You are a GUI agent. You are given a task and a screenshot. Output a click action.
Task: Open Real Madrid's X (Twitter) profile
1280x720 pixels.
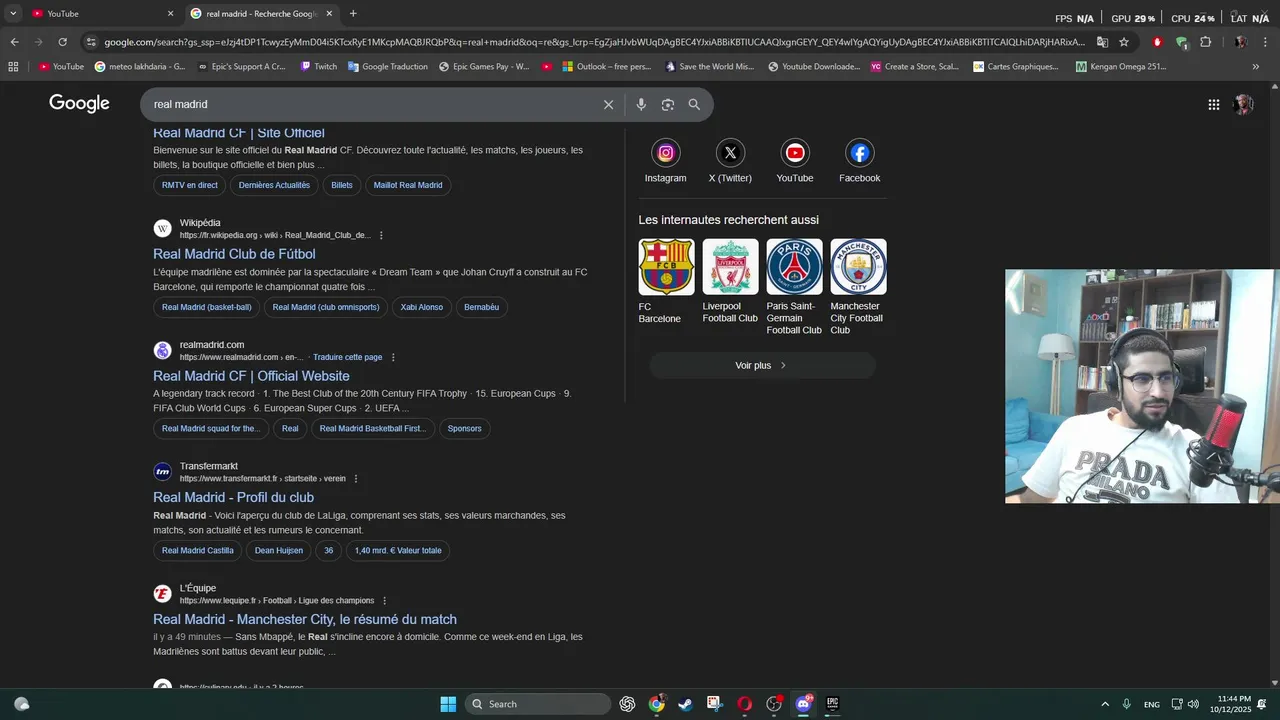[x=730, y=153]
